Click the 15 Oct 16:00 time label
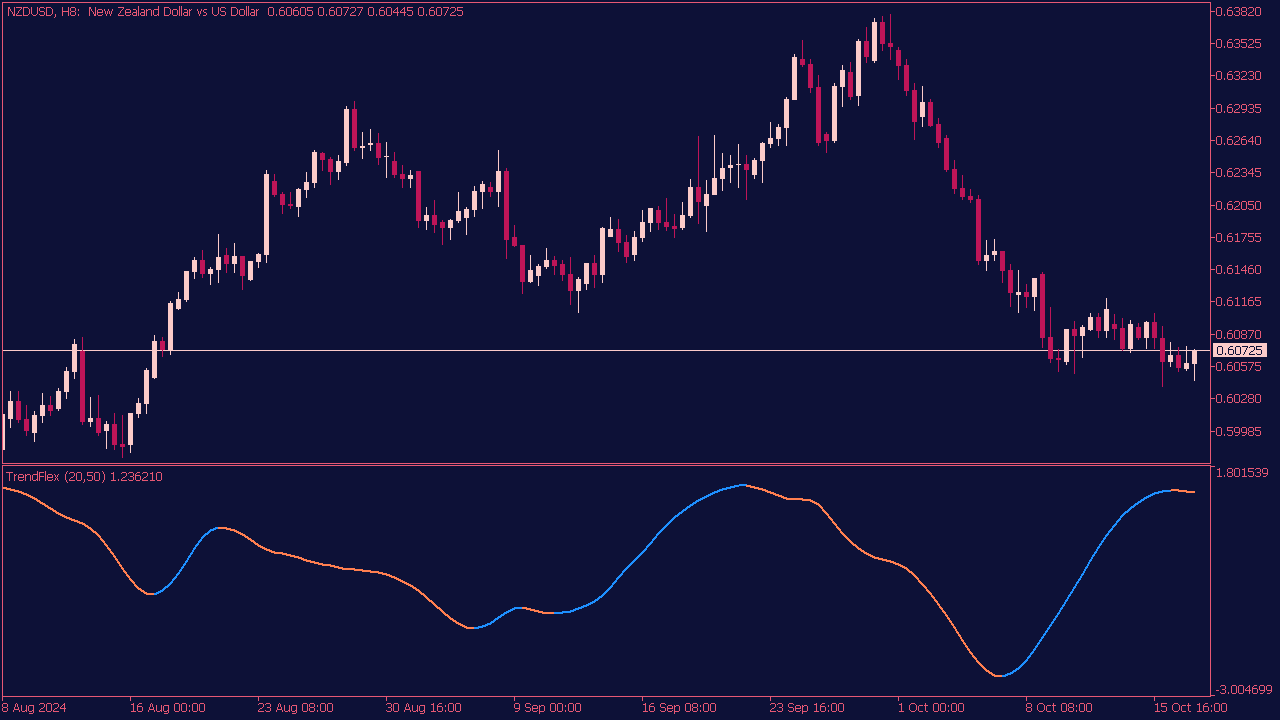The height and width of the screenshot is (720, 1280). pyautogui.click(x=1190, y=708)
